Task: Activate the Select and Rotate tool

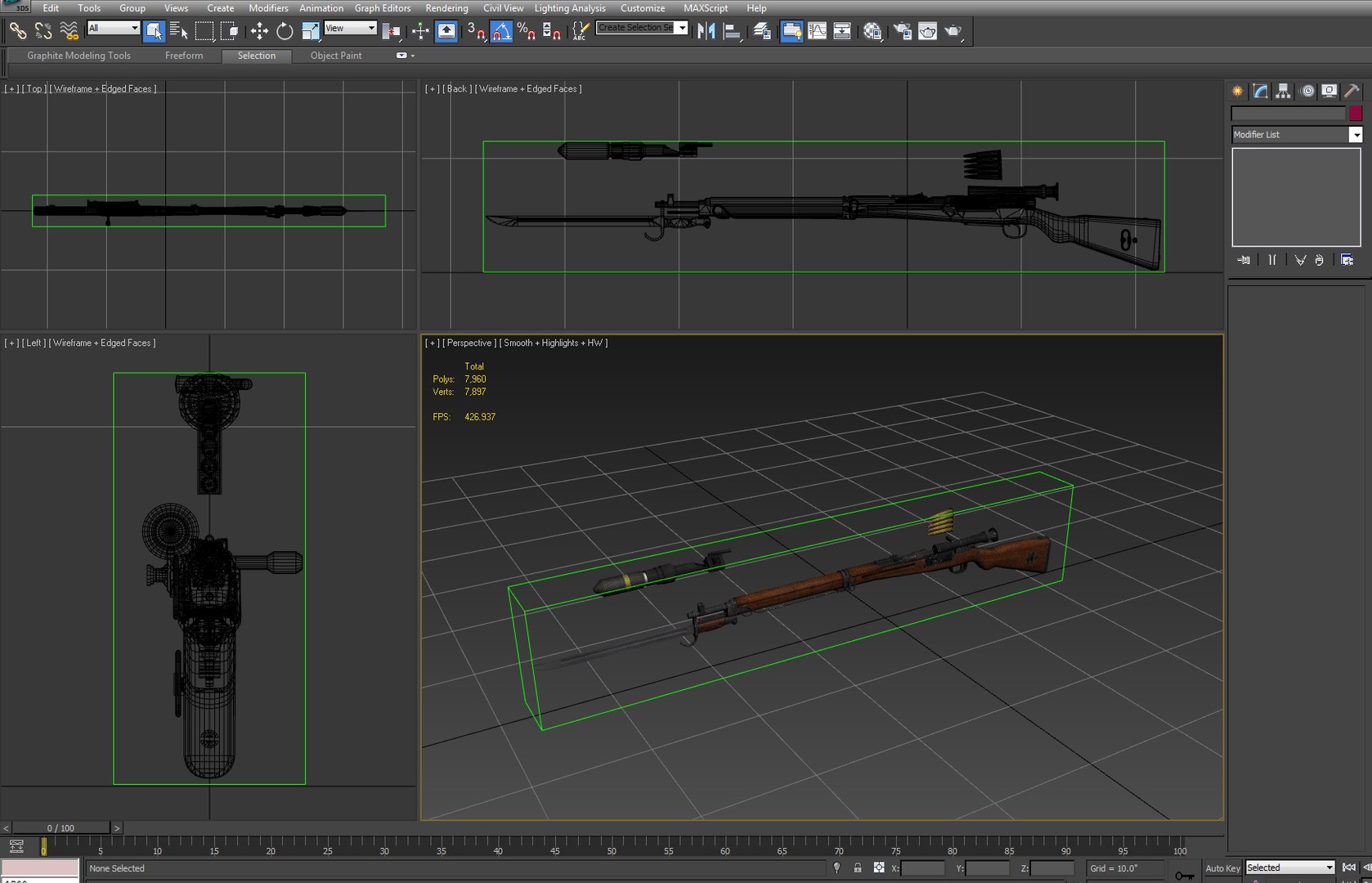Action: click(x=285, y=31)
